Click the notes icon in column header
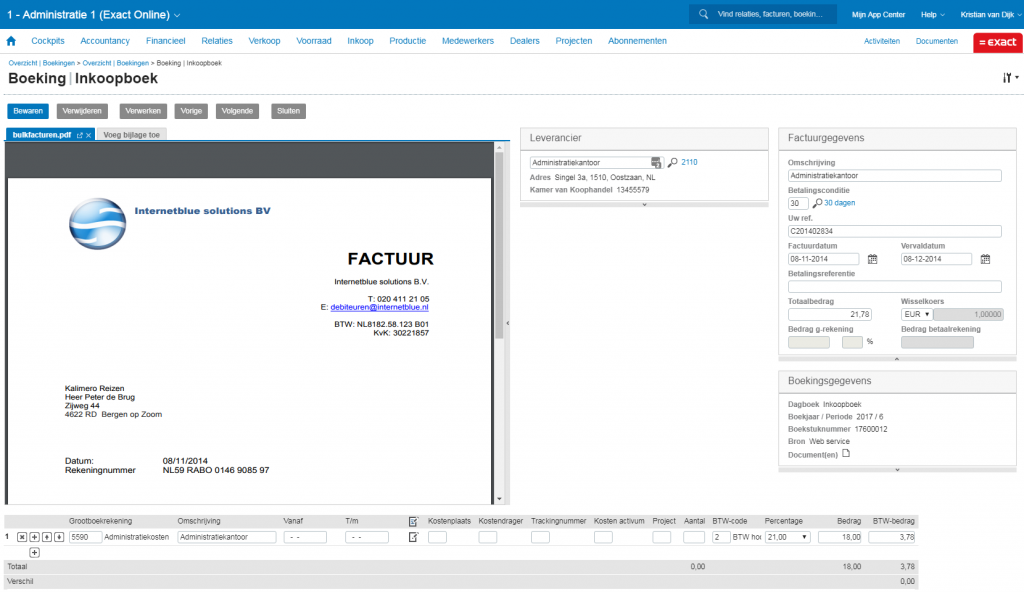The height and width of the screenshot is (592, 1024). 413,521
